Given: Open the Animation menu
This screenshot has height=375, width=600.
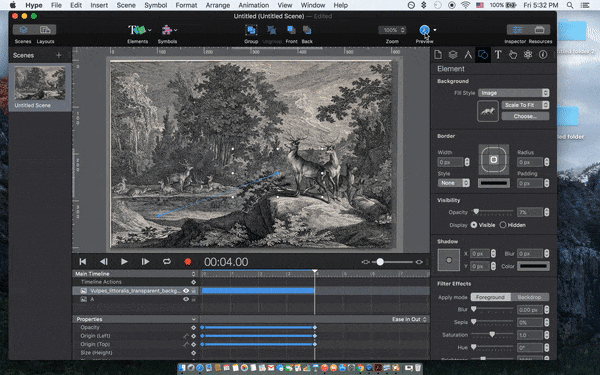Looking at the screenshot, I should [253, 5].
